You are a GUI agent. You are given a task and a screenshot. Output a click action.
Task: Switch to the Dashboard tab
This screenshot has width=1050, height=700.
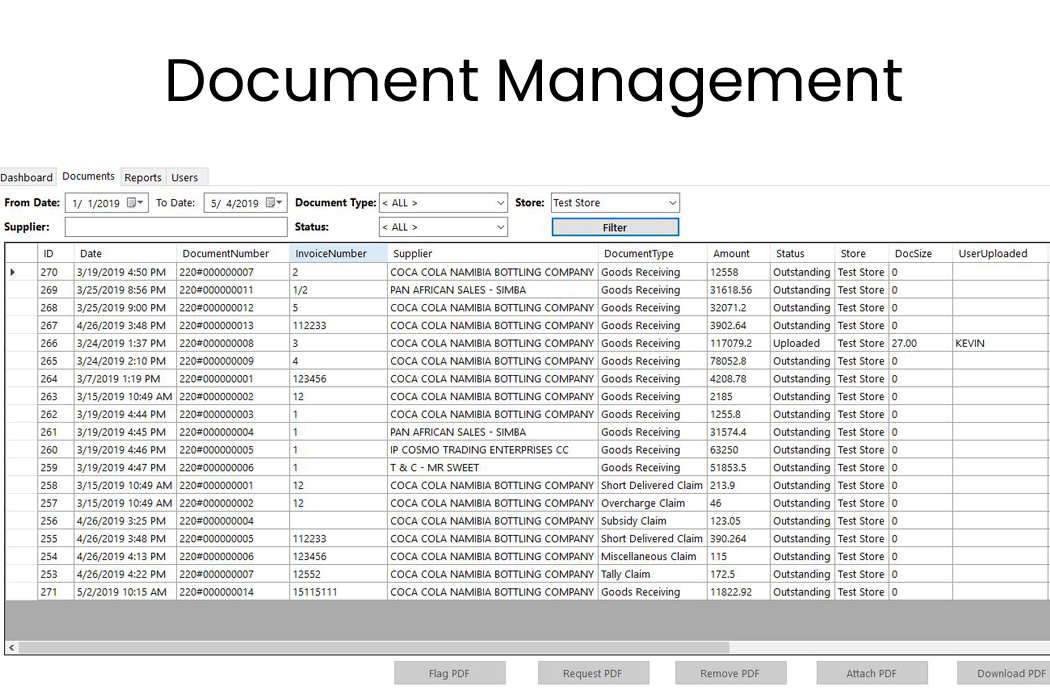pyautogui.click(x=27, y=177)
